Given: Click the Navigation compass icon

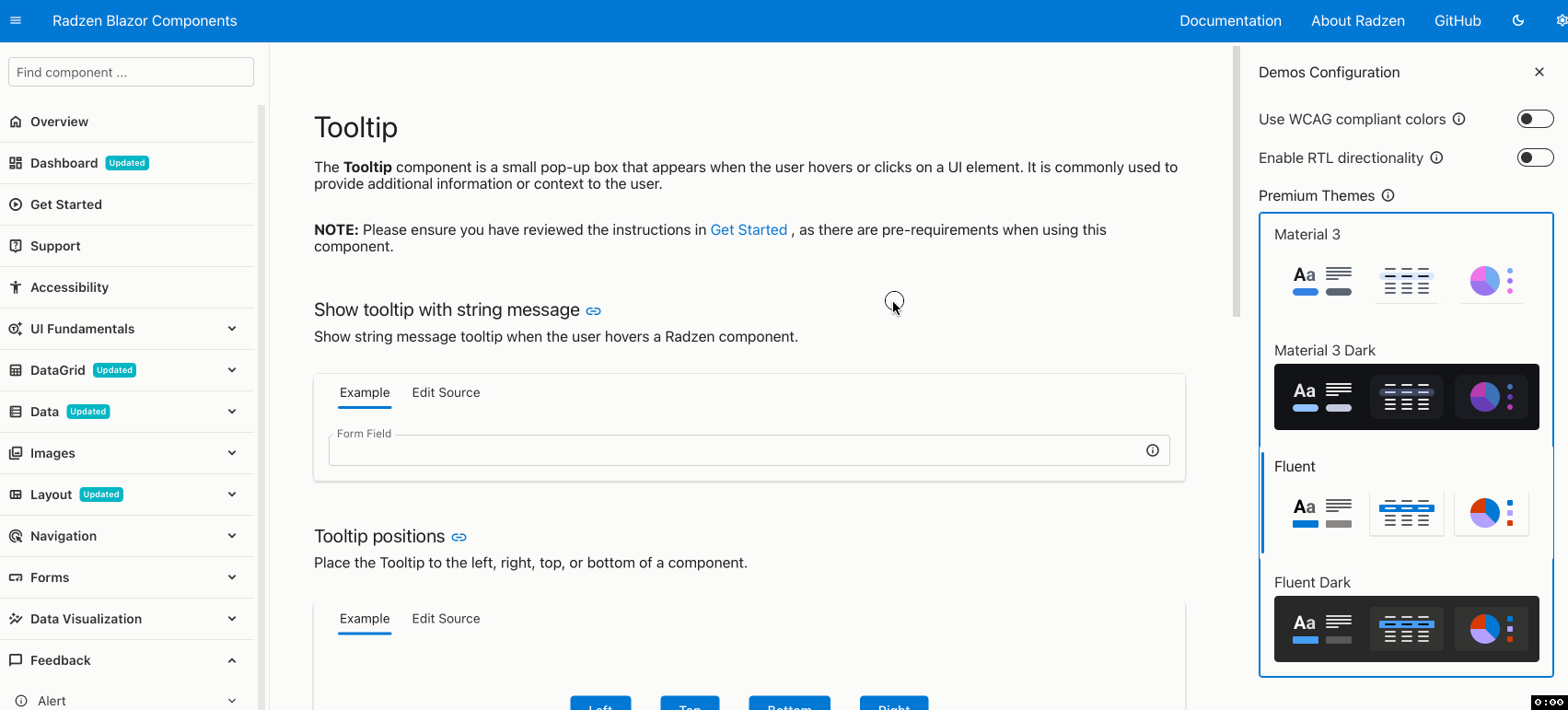Looking at the screenshot, I should 16,536.
